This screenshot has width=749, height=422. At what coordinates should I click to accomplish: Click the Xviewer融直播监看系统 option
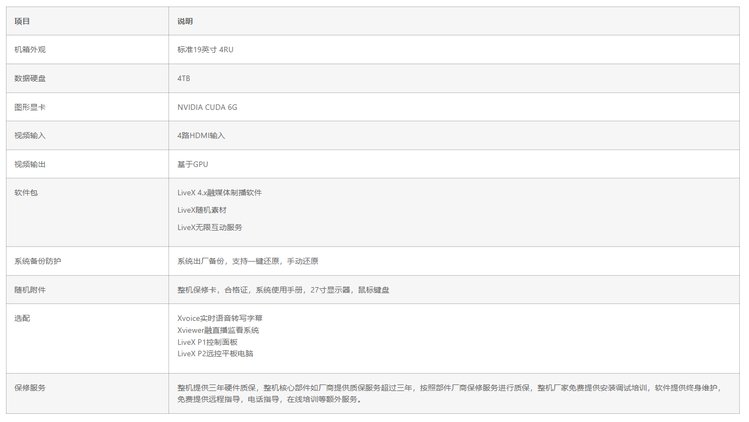click(x=218, y=330)
